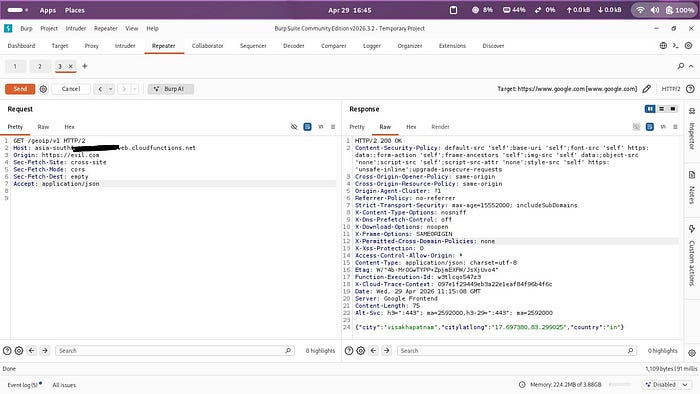
Task: Open Disabled status dropdown at bottom right
Action: coord(667,385)
